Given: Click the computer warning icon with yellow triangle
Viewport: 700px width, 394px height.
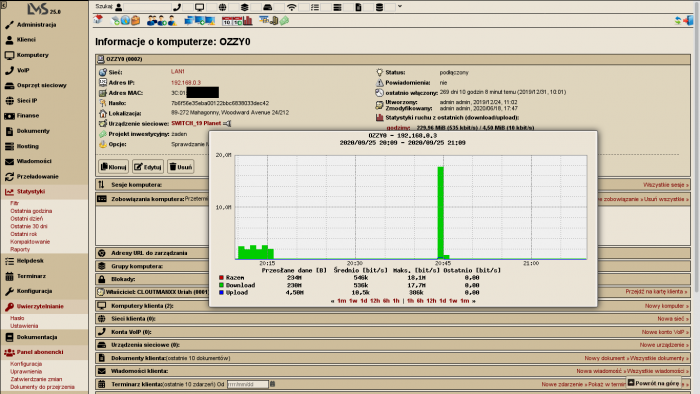Looking at the screenshot, I should 210,20.
